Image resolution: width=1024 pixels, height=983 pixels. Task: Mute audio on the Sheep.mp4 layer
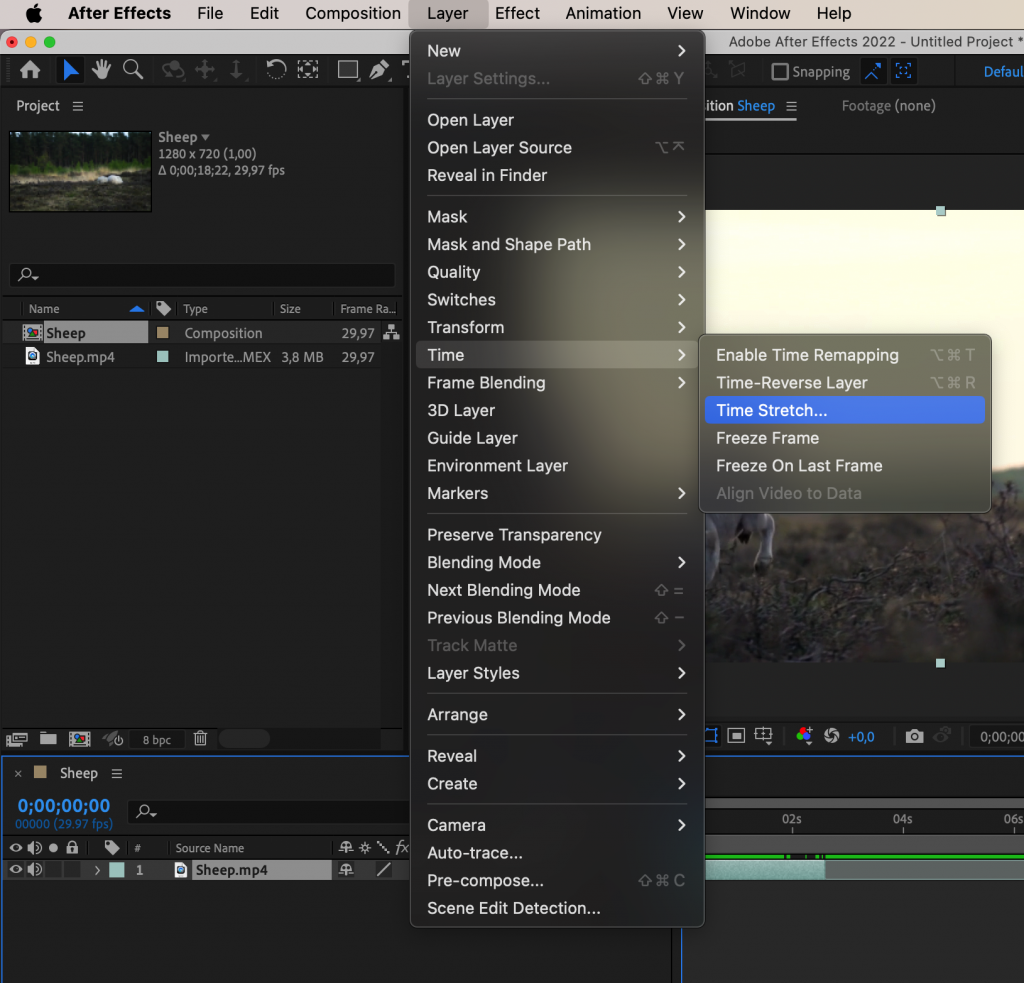33,869
